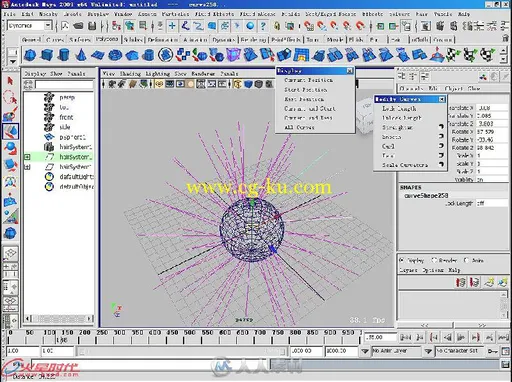Create a polygon plane from the shelf
The image size is (512, 382).
point(97,55)
